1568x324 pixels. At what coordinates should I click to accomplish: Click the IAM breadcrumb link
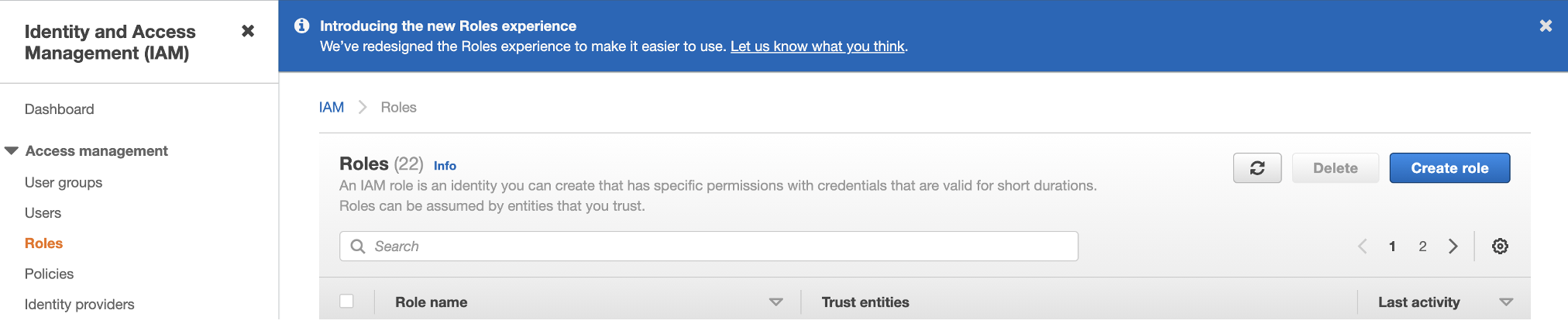point(332,108)
